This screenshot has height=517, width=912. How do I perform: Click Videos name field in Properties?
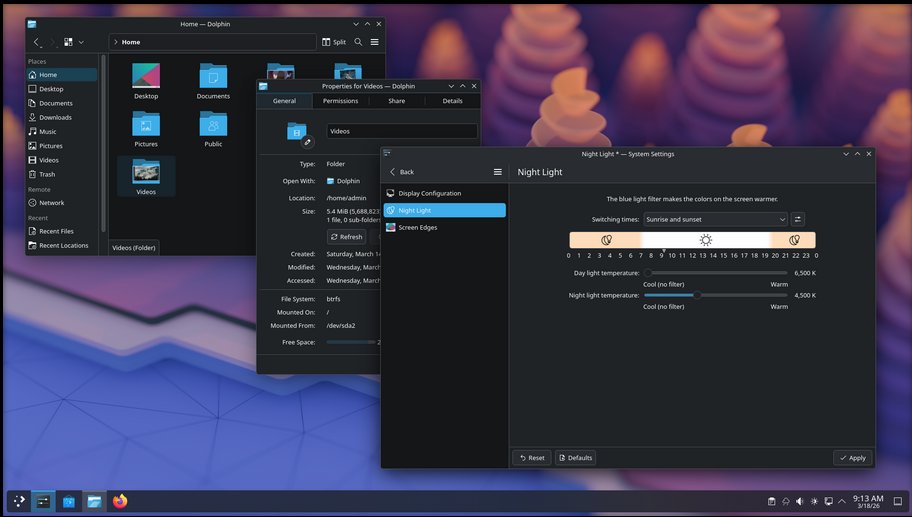402,131
